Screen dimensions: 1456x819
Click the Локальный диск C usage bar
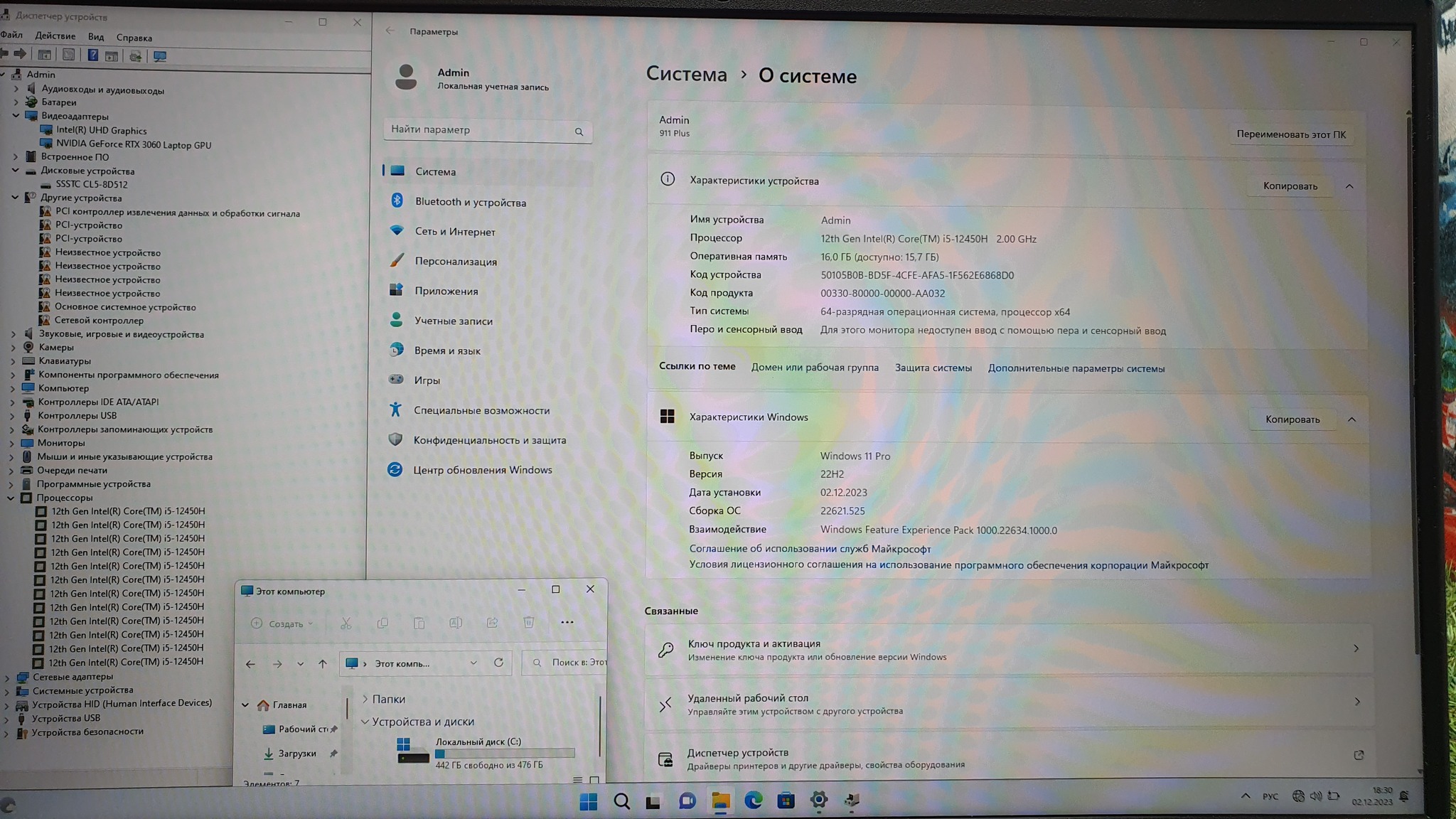tap(505, 753)
